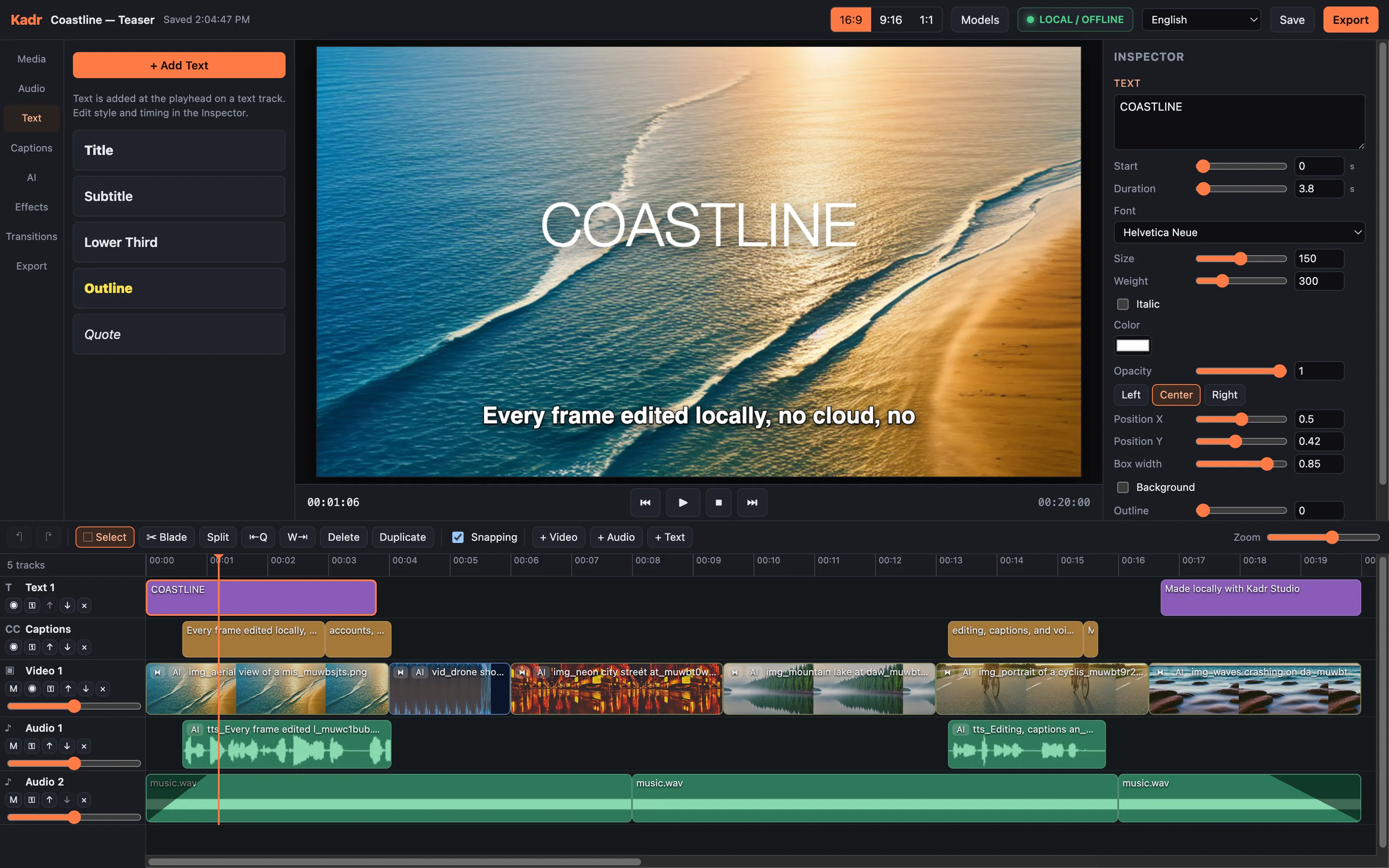The image size is (1389, 868).
Task: Toggle visibility of the Text 1 track
Action: coord(14,605)
